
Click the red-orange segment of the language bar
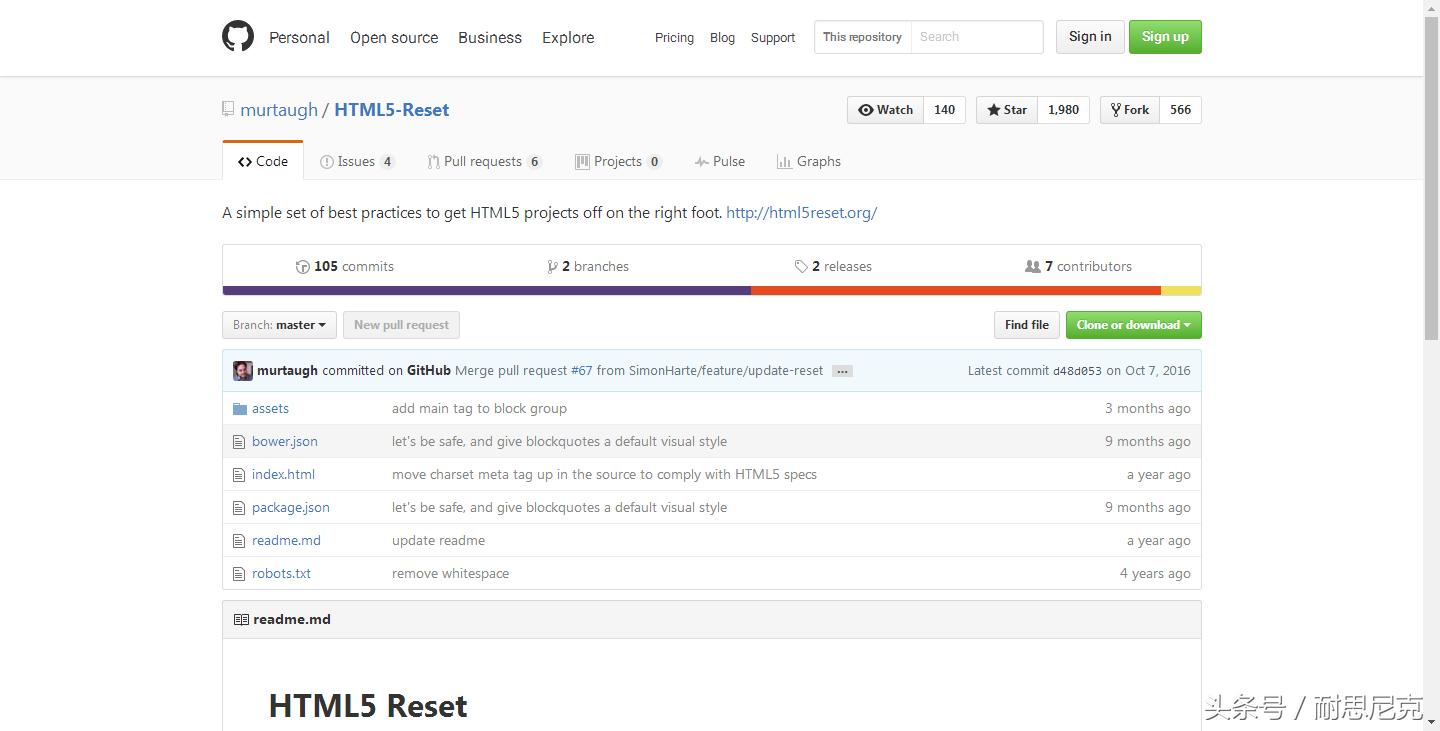click(x=956, y=291)
